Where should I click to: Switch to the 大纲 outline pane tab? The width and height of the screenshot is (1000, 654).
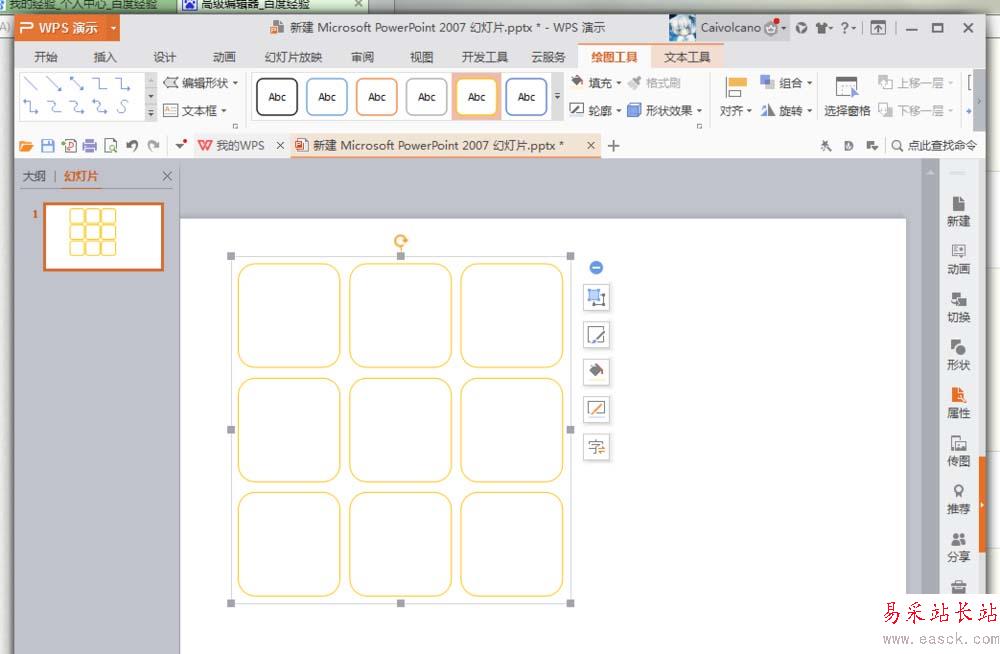click(x=34, y=176)
